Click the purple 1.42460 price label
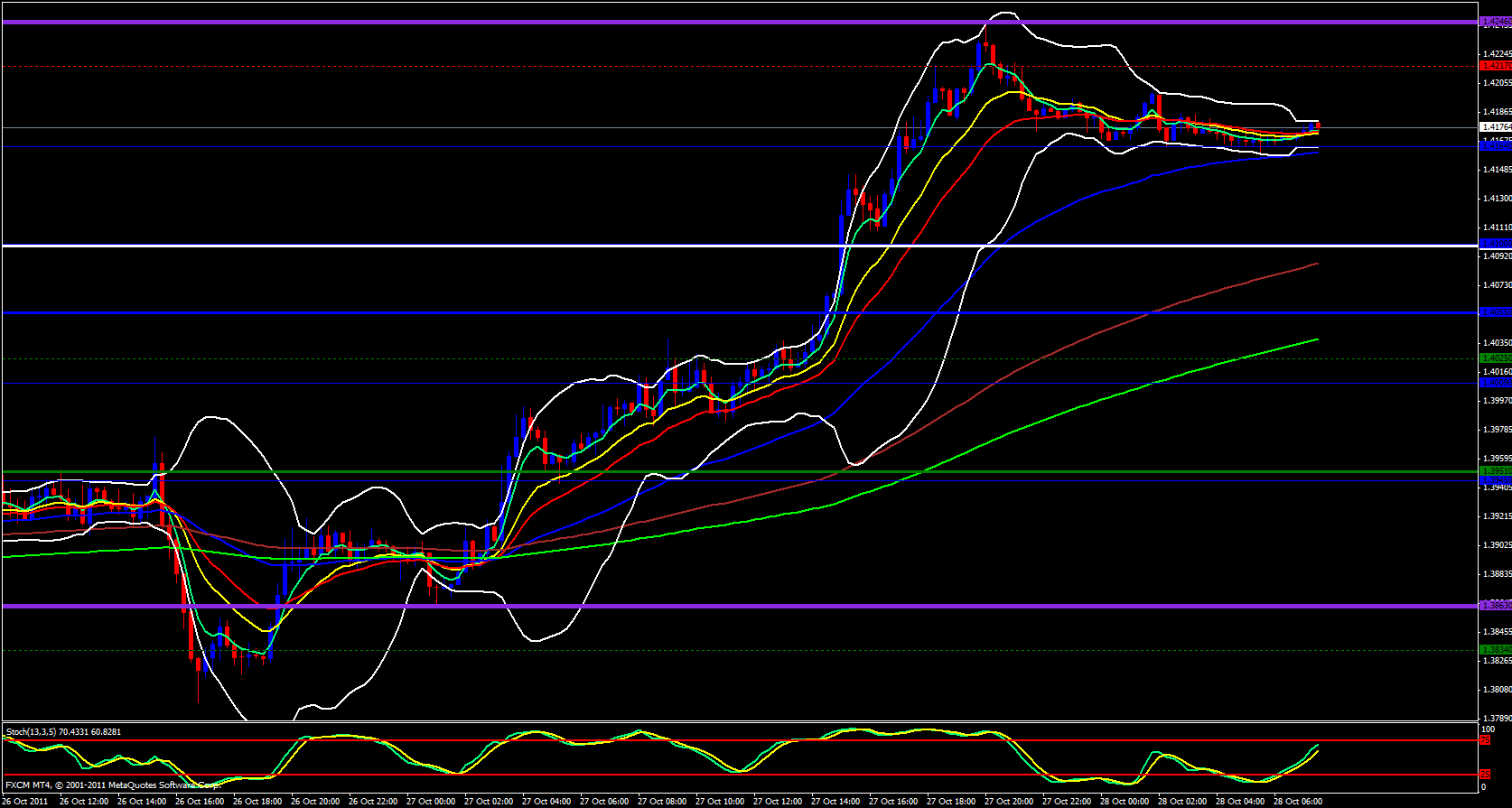This screenshot has width=1512, height=808. pos(1496,22)
